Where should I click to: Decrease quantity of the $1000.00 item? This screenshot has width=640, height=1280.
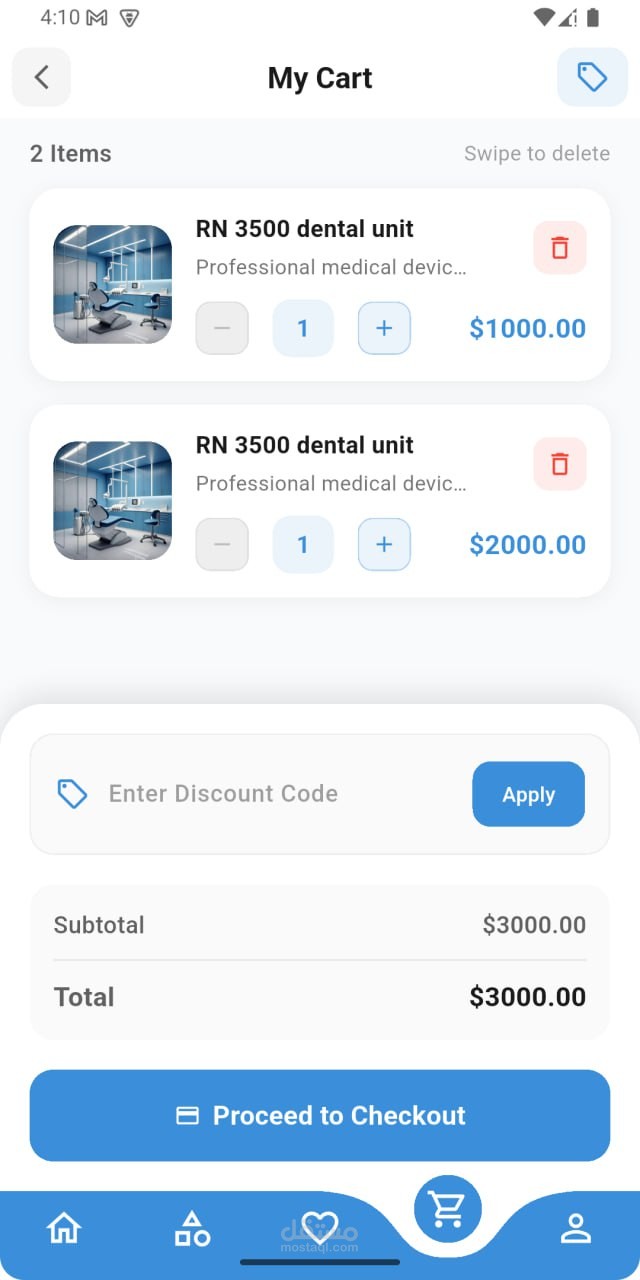(222, 328)
